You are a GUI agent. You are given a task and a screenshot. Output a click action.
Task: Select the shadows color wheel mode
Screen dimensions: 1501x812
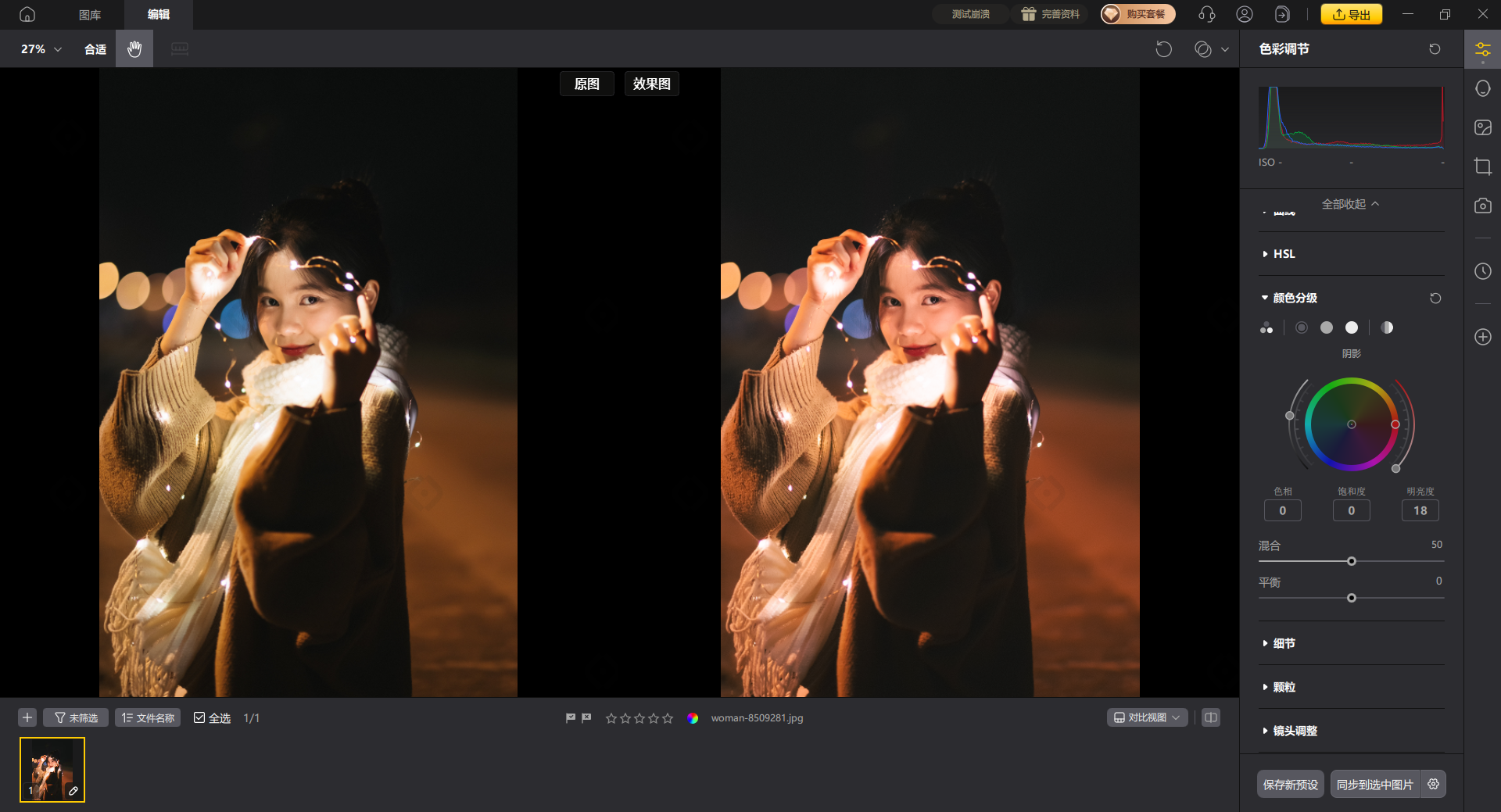[1302, 327]
